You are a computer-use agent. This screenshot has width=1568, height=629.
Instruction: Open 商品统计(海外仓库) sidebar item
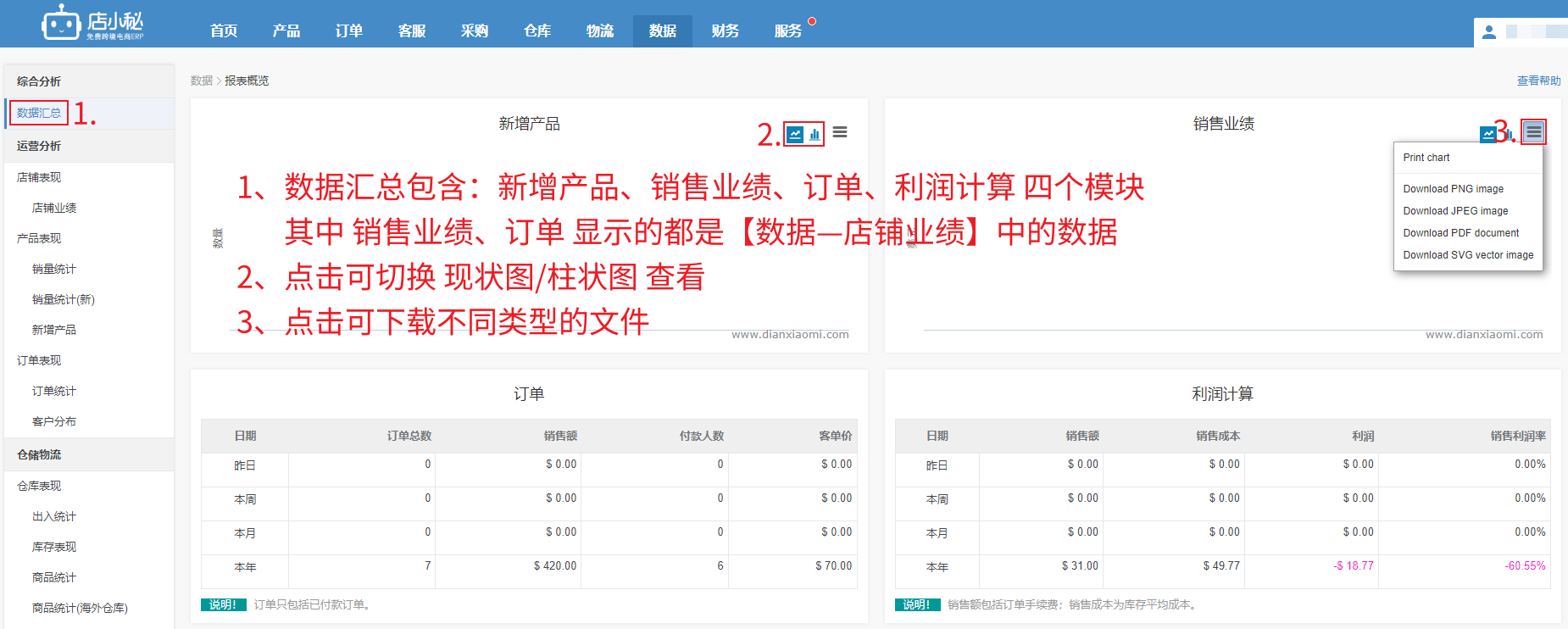click(x=80, y=608)
